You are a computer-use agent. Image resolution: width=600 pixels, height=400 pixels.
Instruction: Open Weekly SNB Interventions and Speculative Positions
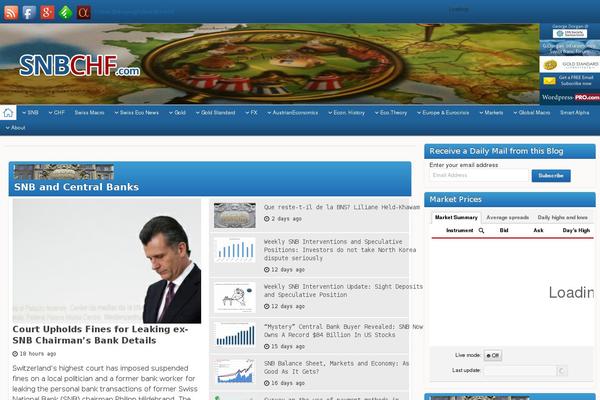[339, 250]
